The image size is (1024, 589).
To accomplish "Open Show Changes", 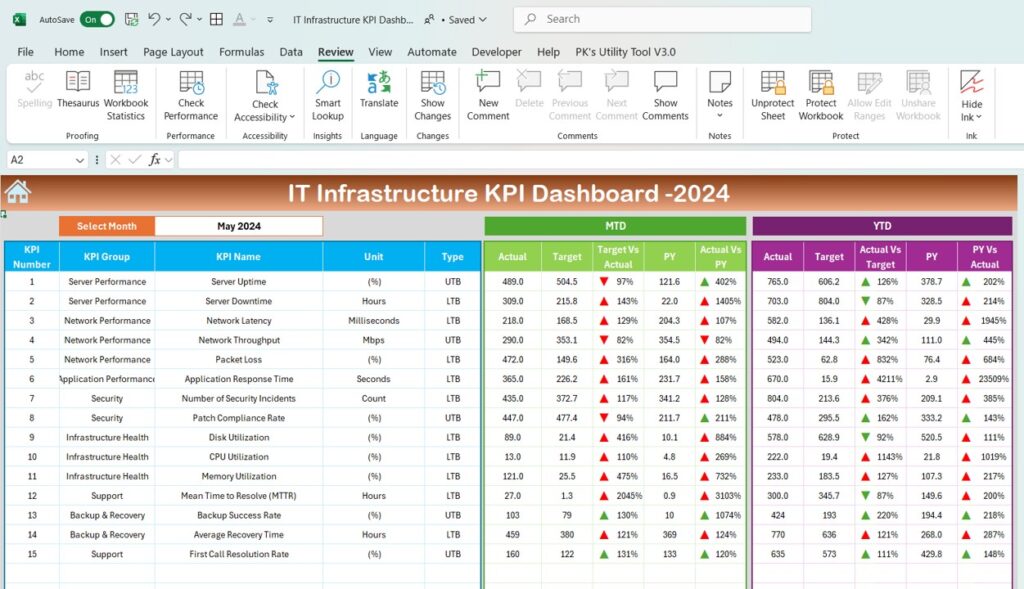I will click(432, 95).
